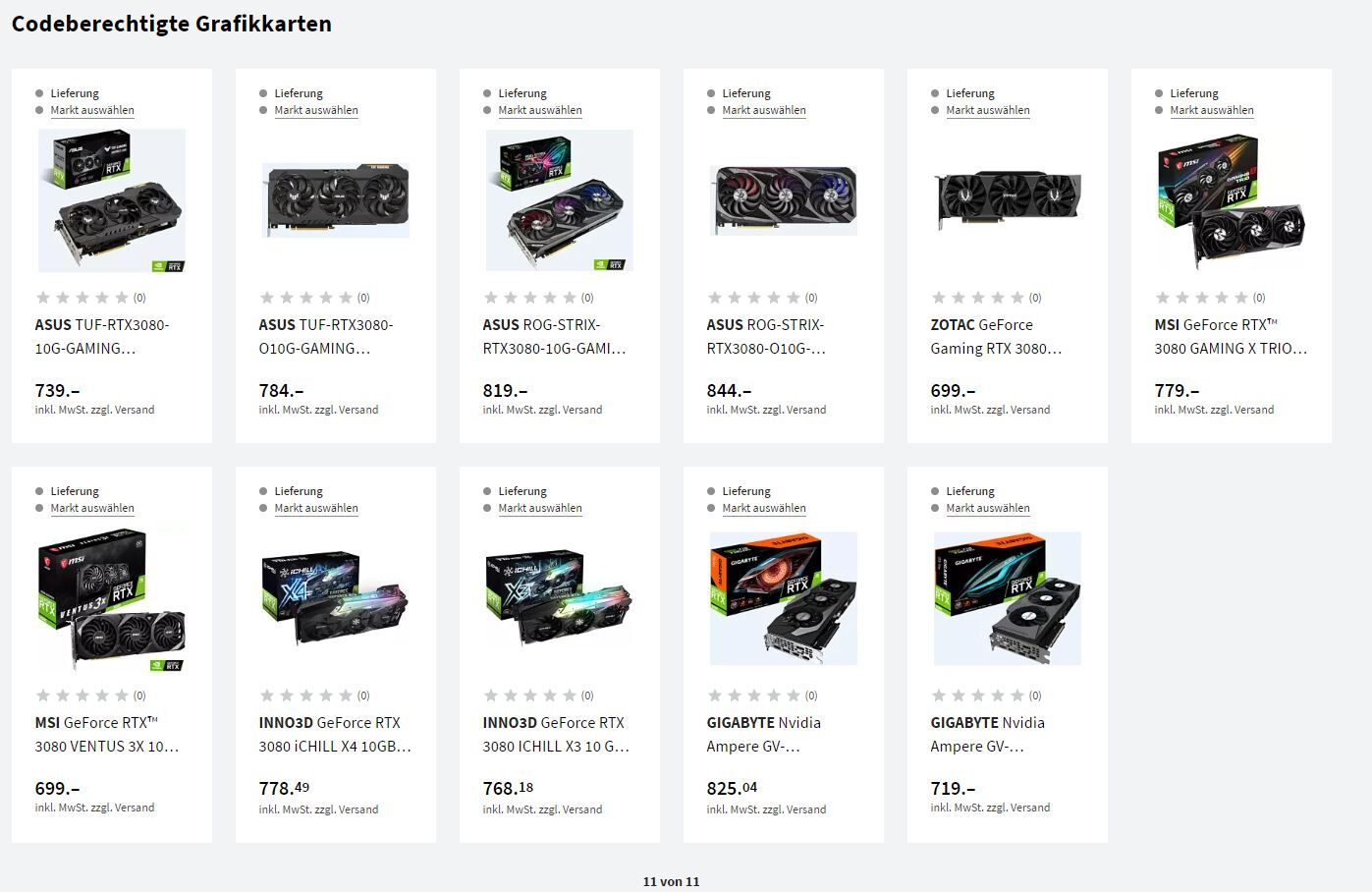
Task: Open the INNO3D GeForce RTX 3080 ICHILL X3 title
Action: click(x=556, y=734)
